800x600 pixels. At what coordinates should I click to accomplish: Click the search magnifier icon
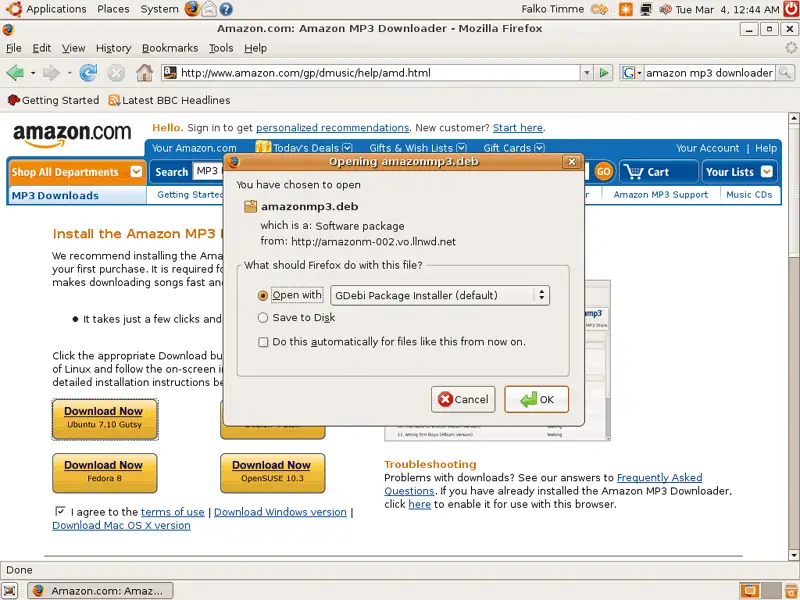785,73
